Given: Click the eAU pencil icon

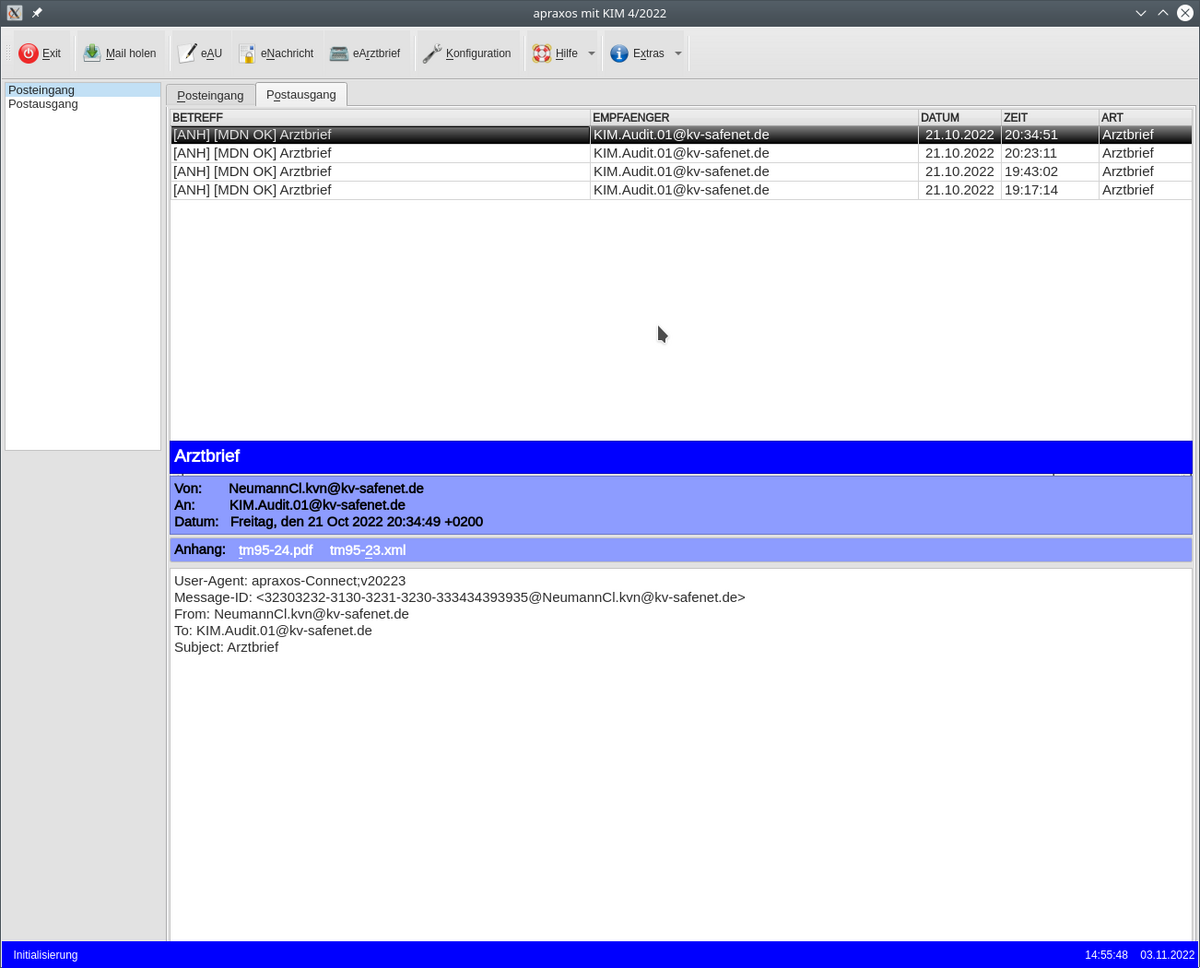Looking at the screenshot, I should pyautogui.click(x=187, y=53).
